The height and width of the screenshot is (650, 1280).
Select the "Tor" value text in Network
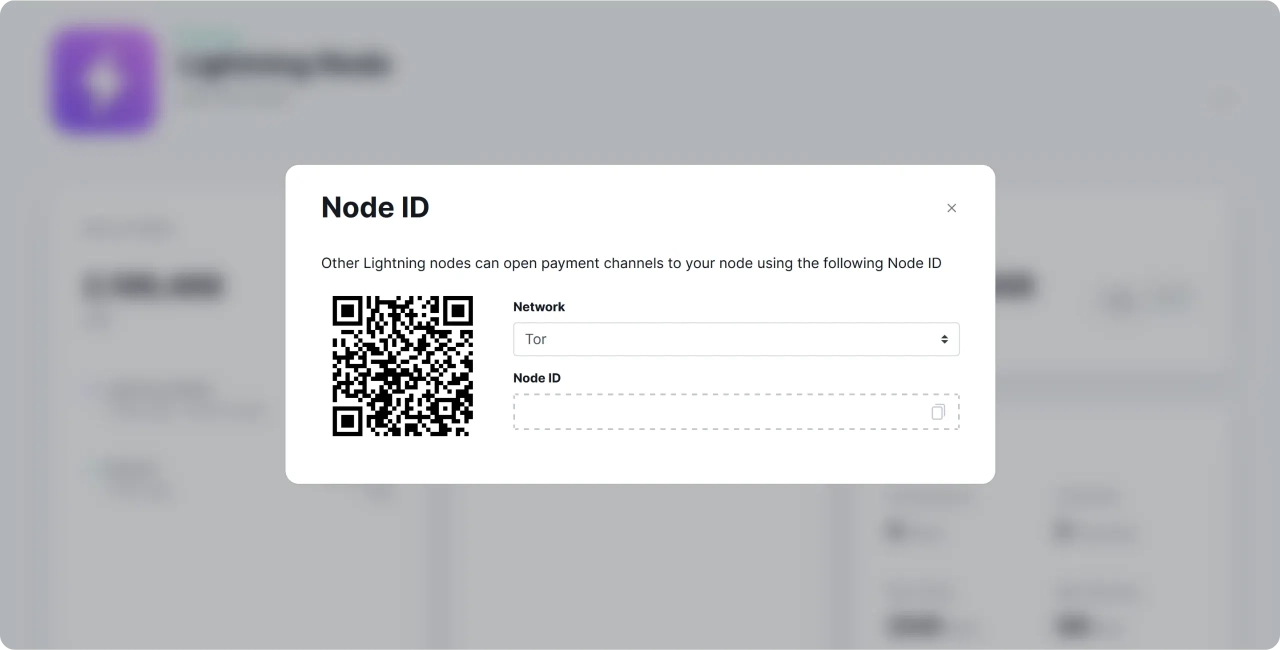point(536,339)
